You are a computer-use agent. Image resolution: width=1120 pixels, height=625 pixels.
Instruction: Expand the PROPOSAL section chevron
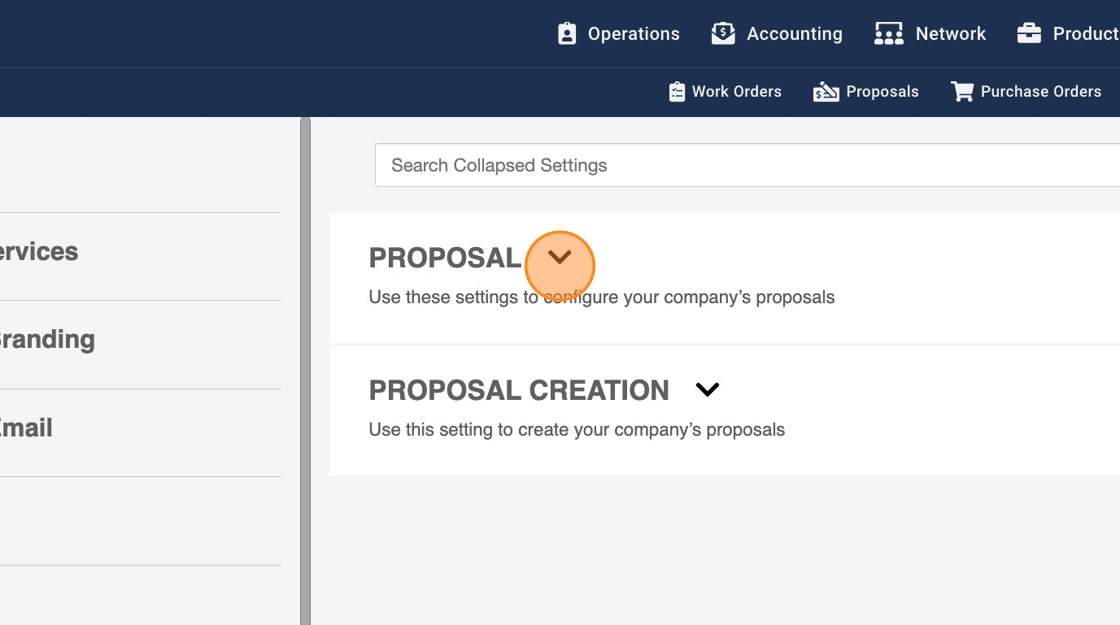560,257
